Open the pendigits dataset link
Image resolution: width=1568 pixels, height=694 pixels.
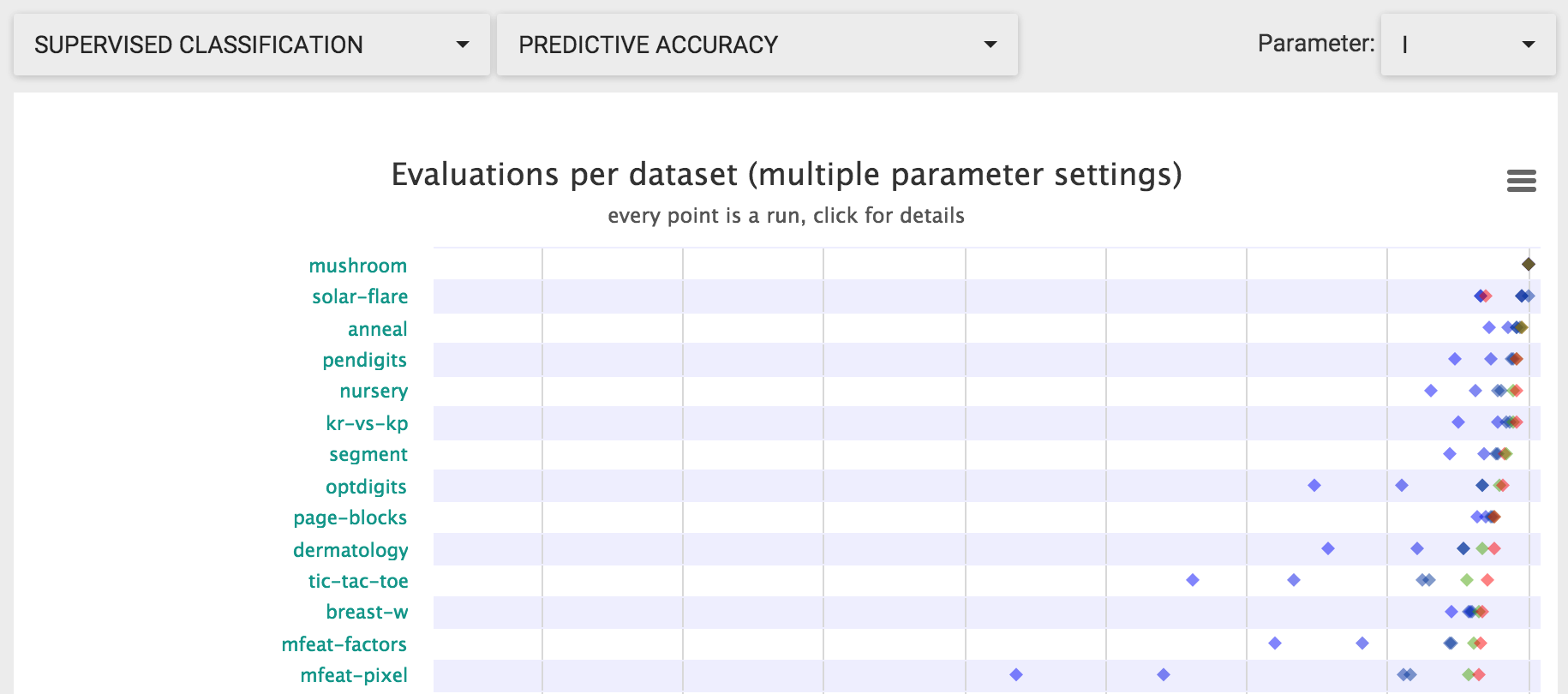click(x=364, y=360)
